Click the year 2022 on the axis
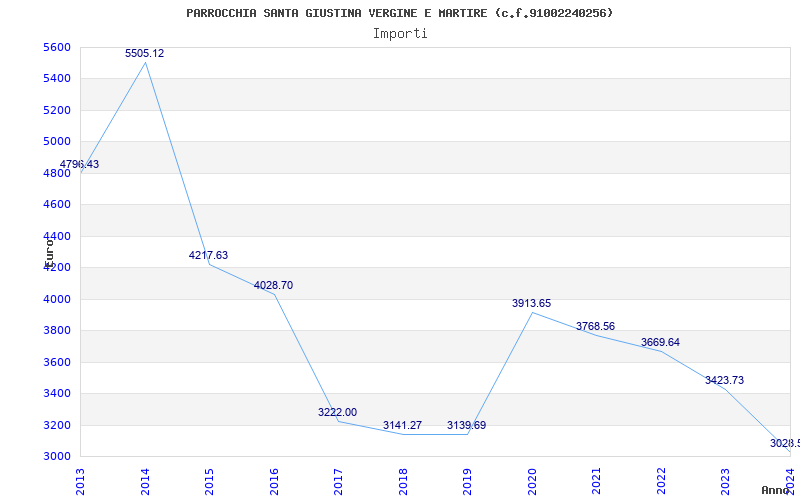Screen dimensions: 800x500 coord(661,482)
